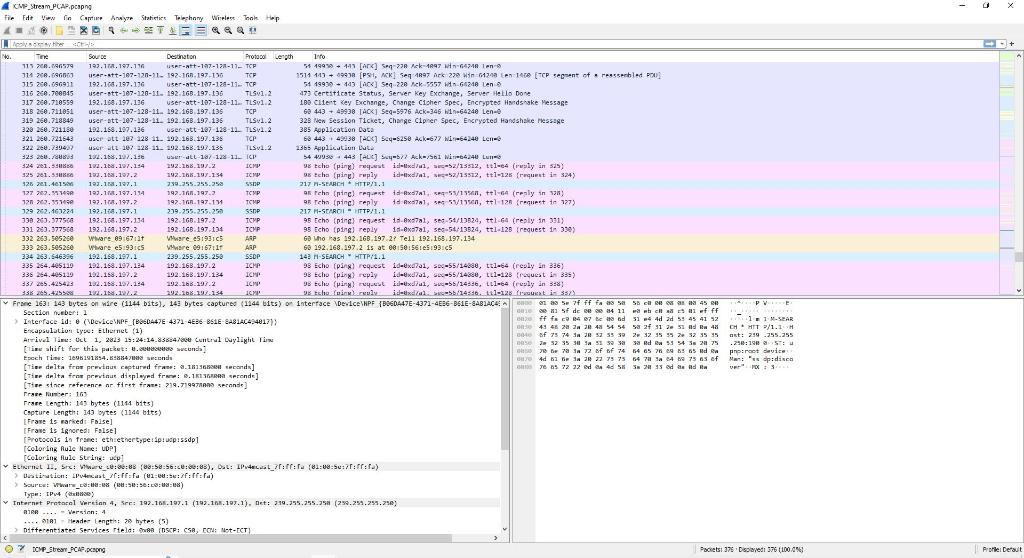Open the Wireless menu
This screenshot has height=558, width=1024.
coord(223,18)
